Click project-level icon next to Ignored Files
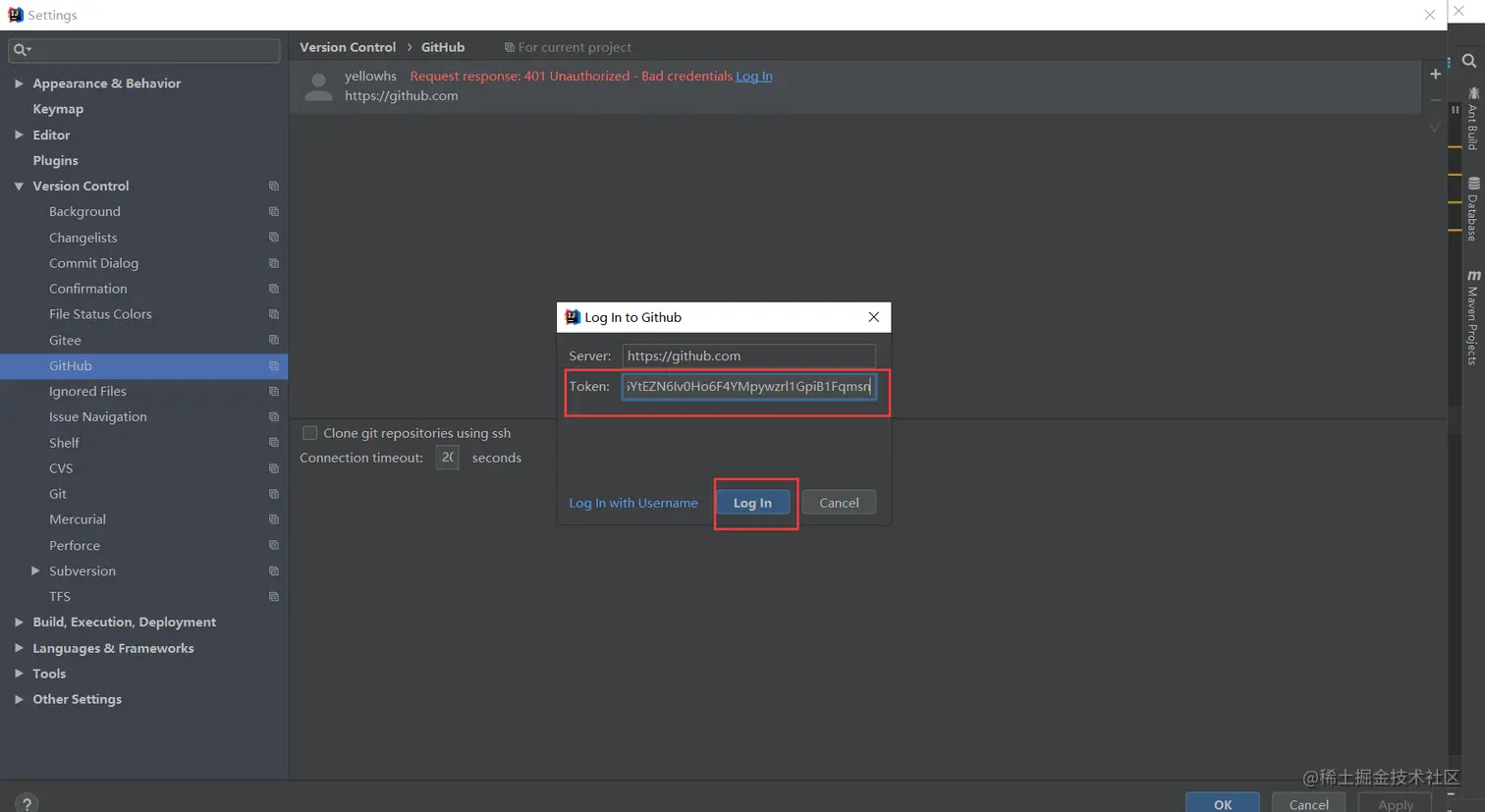Image resolution: width=1485 pixels, height=812 pixels. pyautogui.click(x=274, y=392)
